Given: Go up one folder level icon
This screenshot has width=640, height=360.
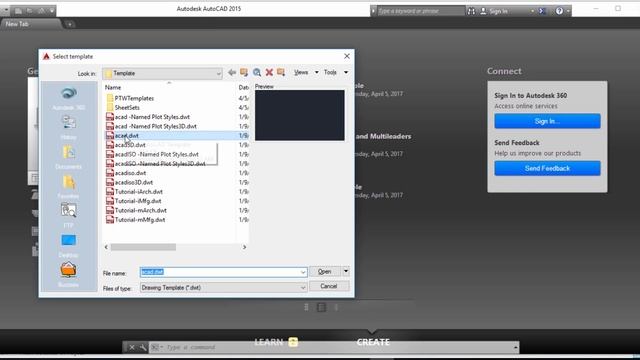Looking at the screenshot, I should coord(244,72).
